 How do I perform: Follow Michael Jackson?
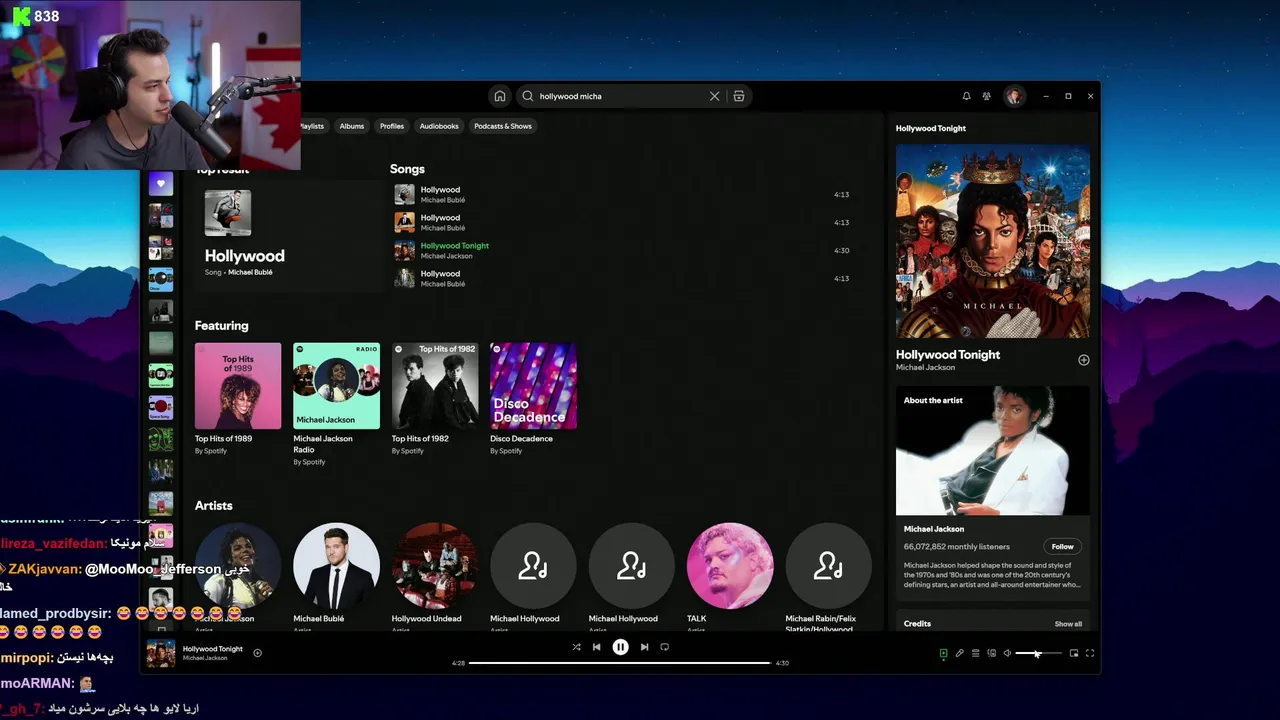coord(1062,546)
